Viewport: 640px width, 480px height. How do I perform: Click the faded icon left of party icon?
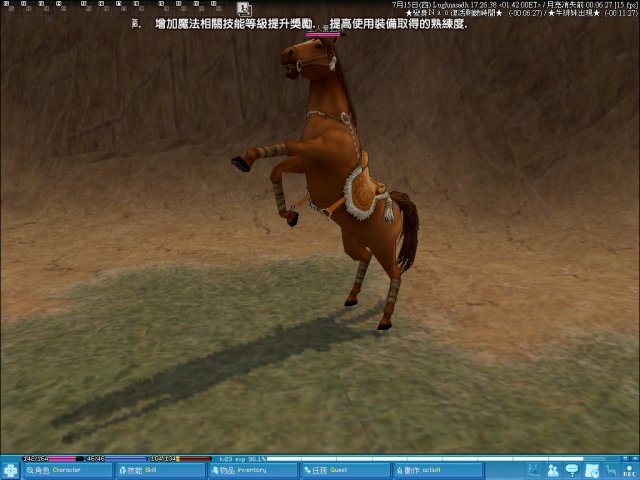click(x=533, y=471)
